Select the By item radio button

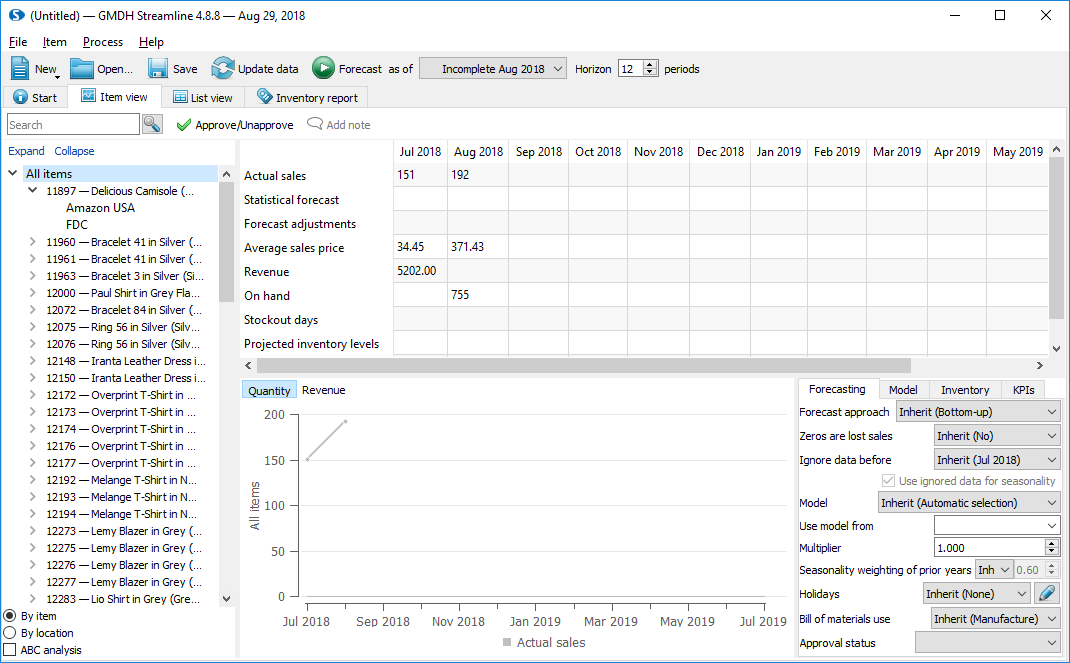(x=10, y=616)
